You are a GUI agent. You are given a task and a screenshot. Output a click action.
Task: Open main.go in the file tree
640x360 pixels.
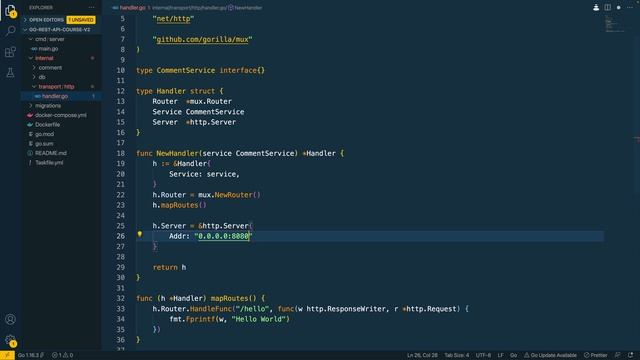pyautogui.click(x=48, y=49)
